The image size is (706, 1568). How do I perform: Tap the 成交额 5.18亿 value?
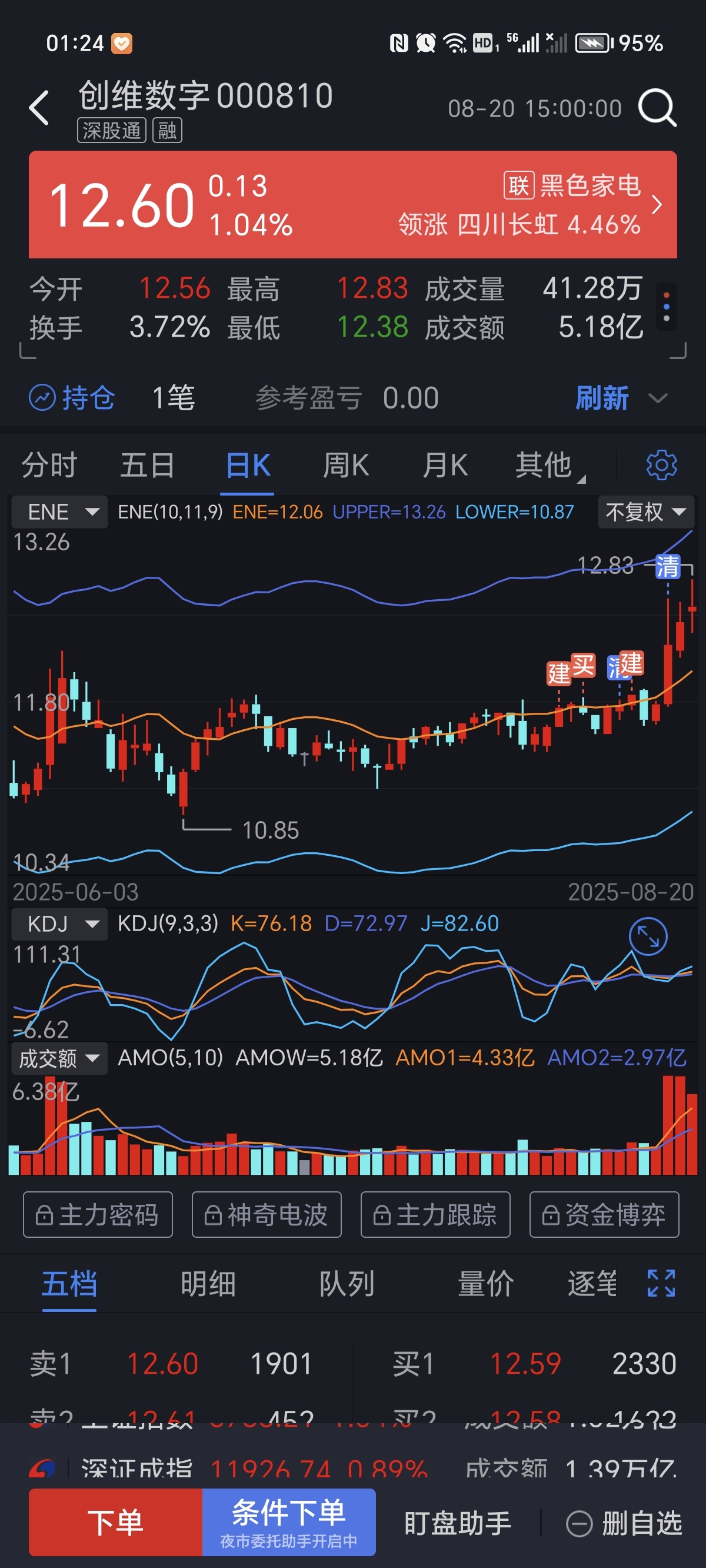pos(601,327)
